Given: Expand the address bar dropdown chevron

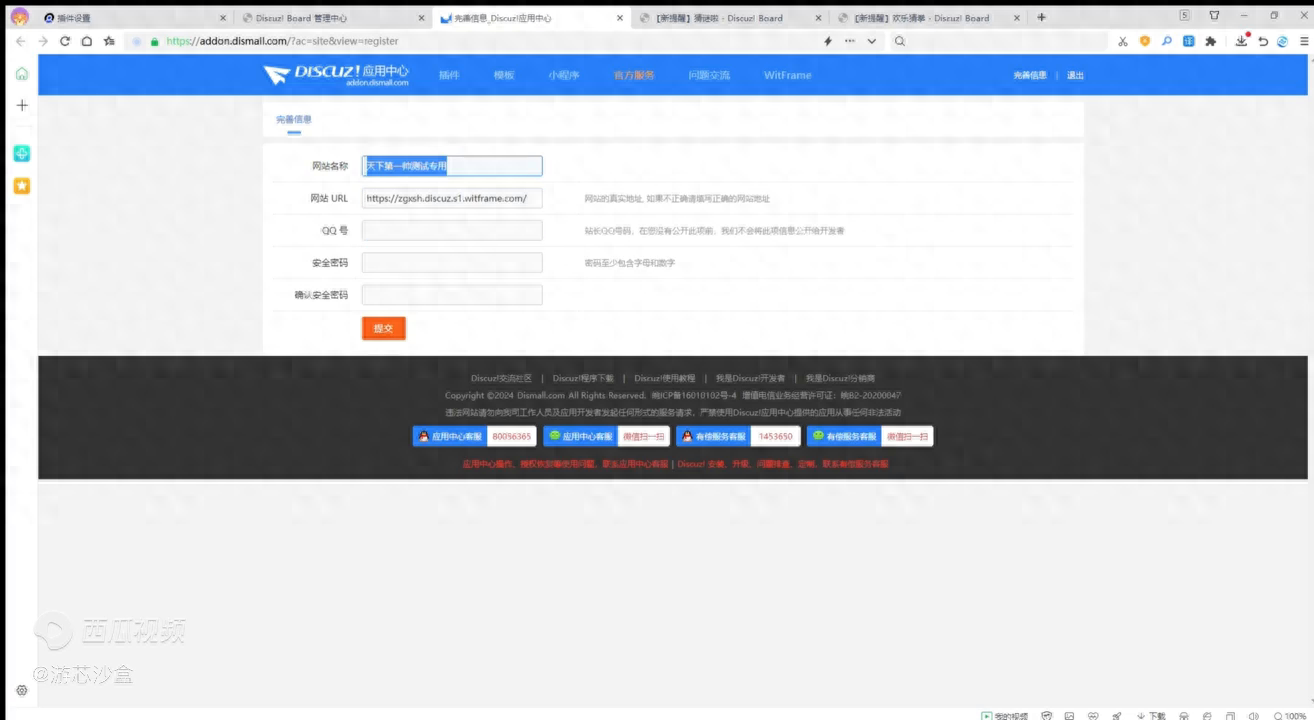Looking at the screenshot, I should pyautogui.click(x=872, y=41).
